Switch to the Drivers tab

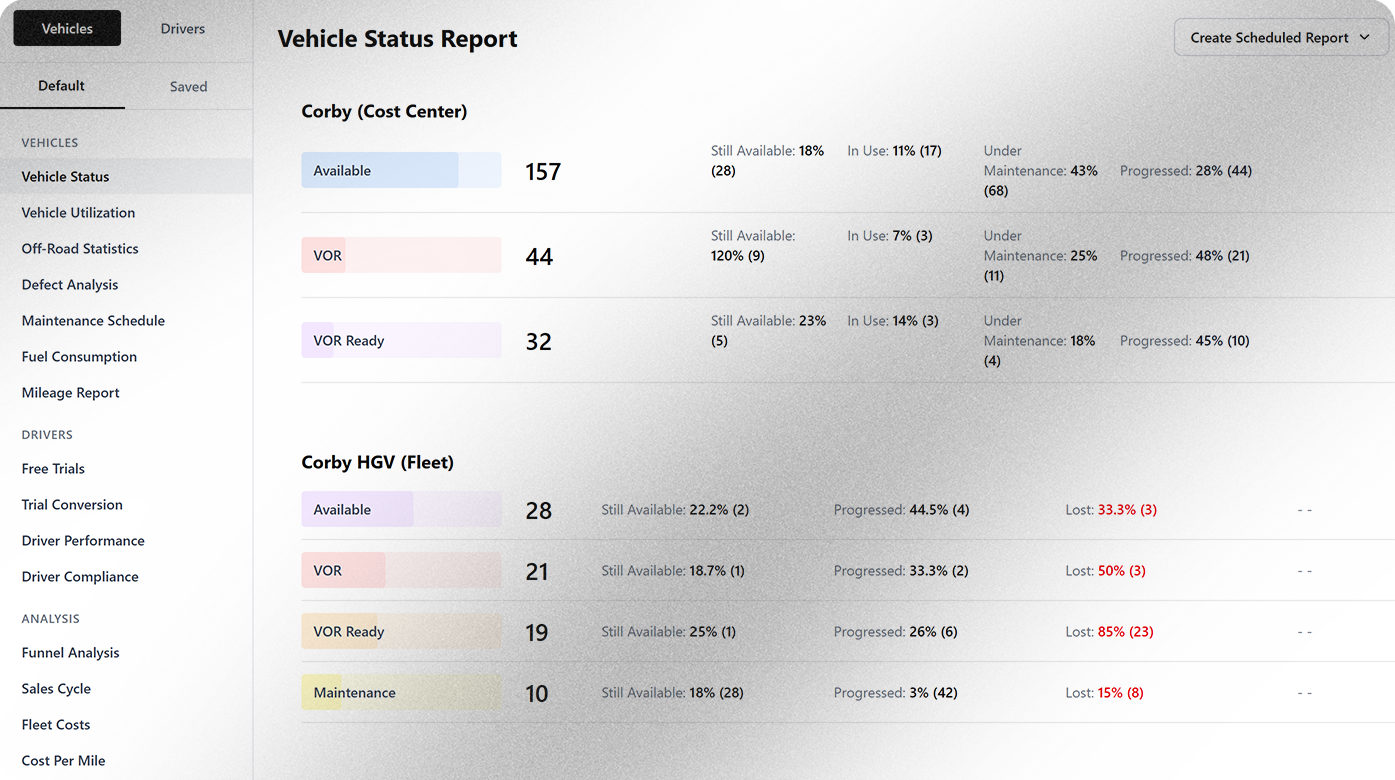(x=182, y=29)
